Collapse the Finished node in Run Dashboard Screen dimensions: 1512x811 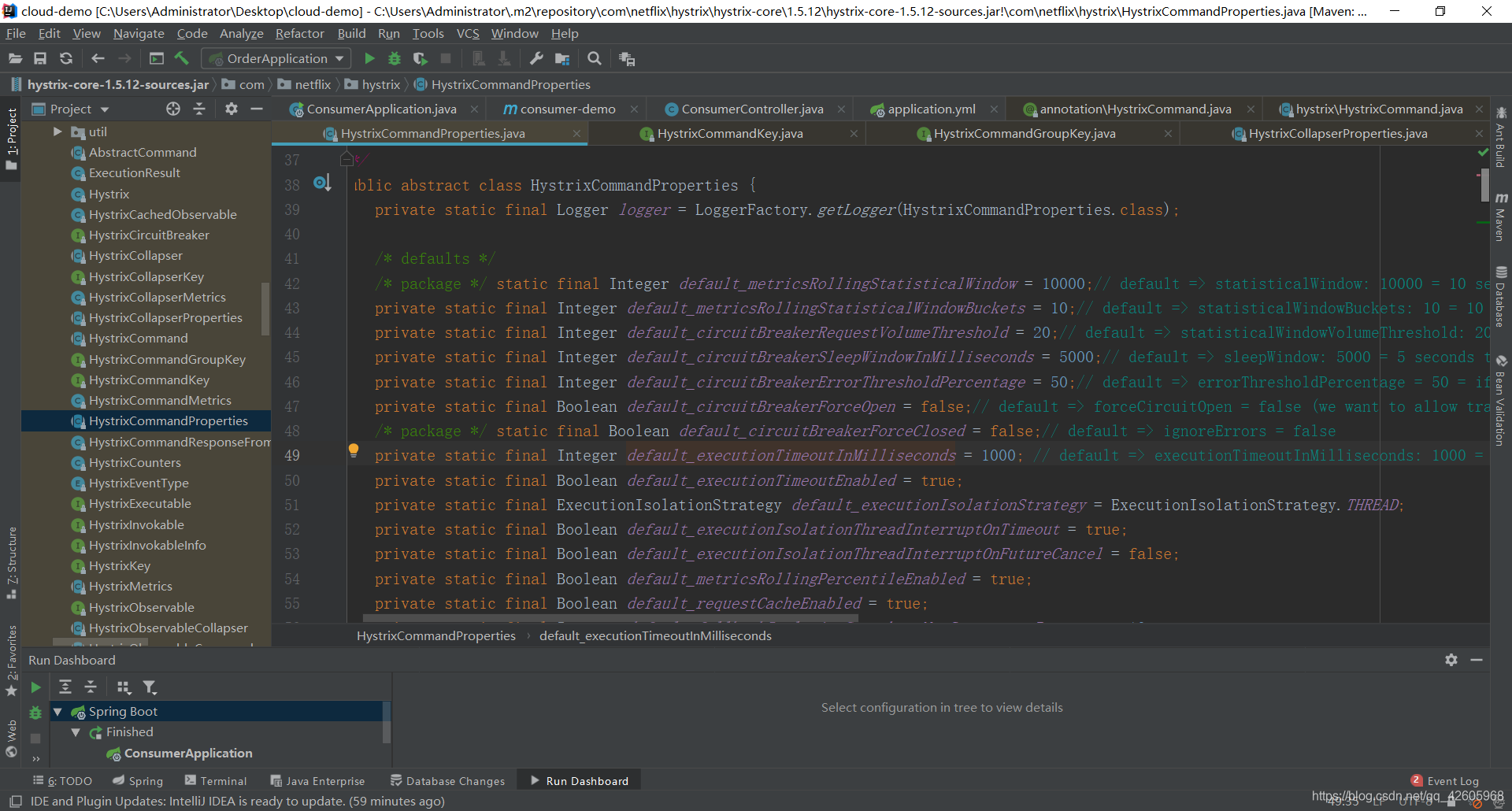(76, 732)
